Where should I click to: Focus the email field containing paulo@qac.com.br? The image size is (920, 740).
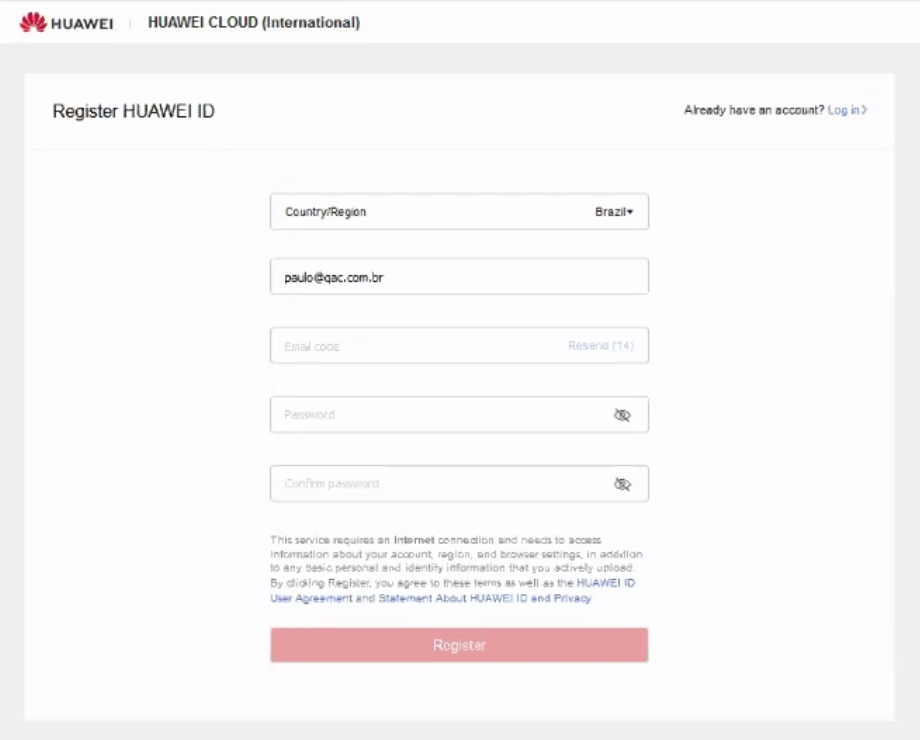point(458,277)
